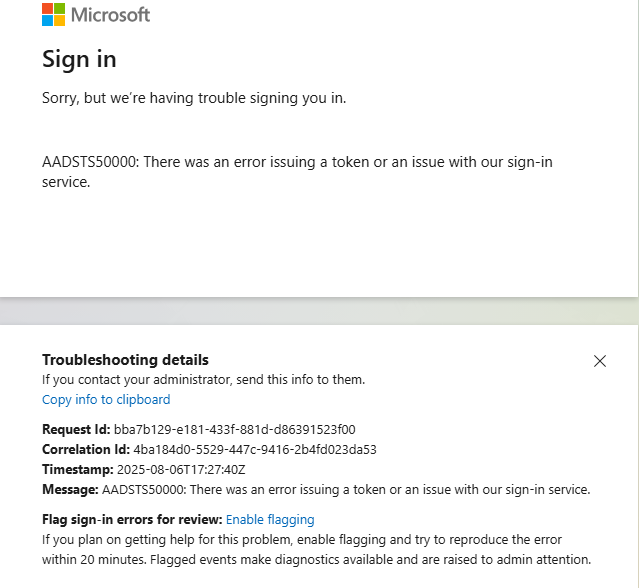Viewport: 639px width, 588px height.
Task: Click the Microsoft wordmark text
Action: [110, 15]
